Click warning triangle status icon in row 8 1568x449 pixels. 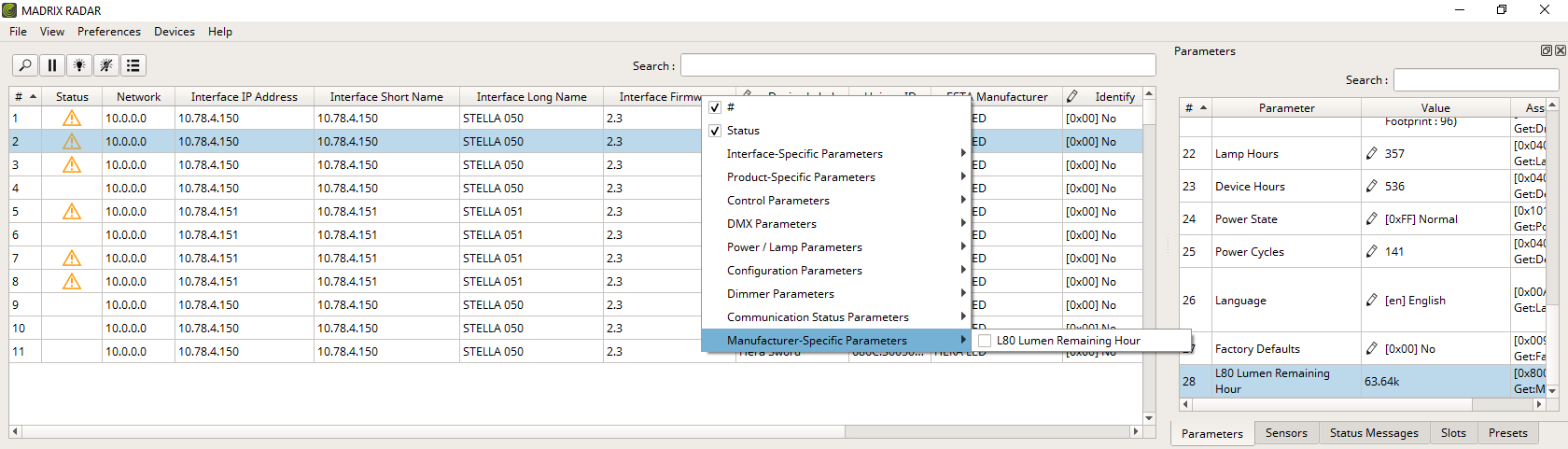click(72, 282)
